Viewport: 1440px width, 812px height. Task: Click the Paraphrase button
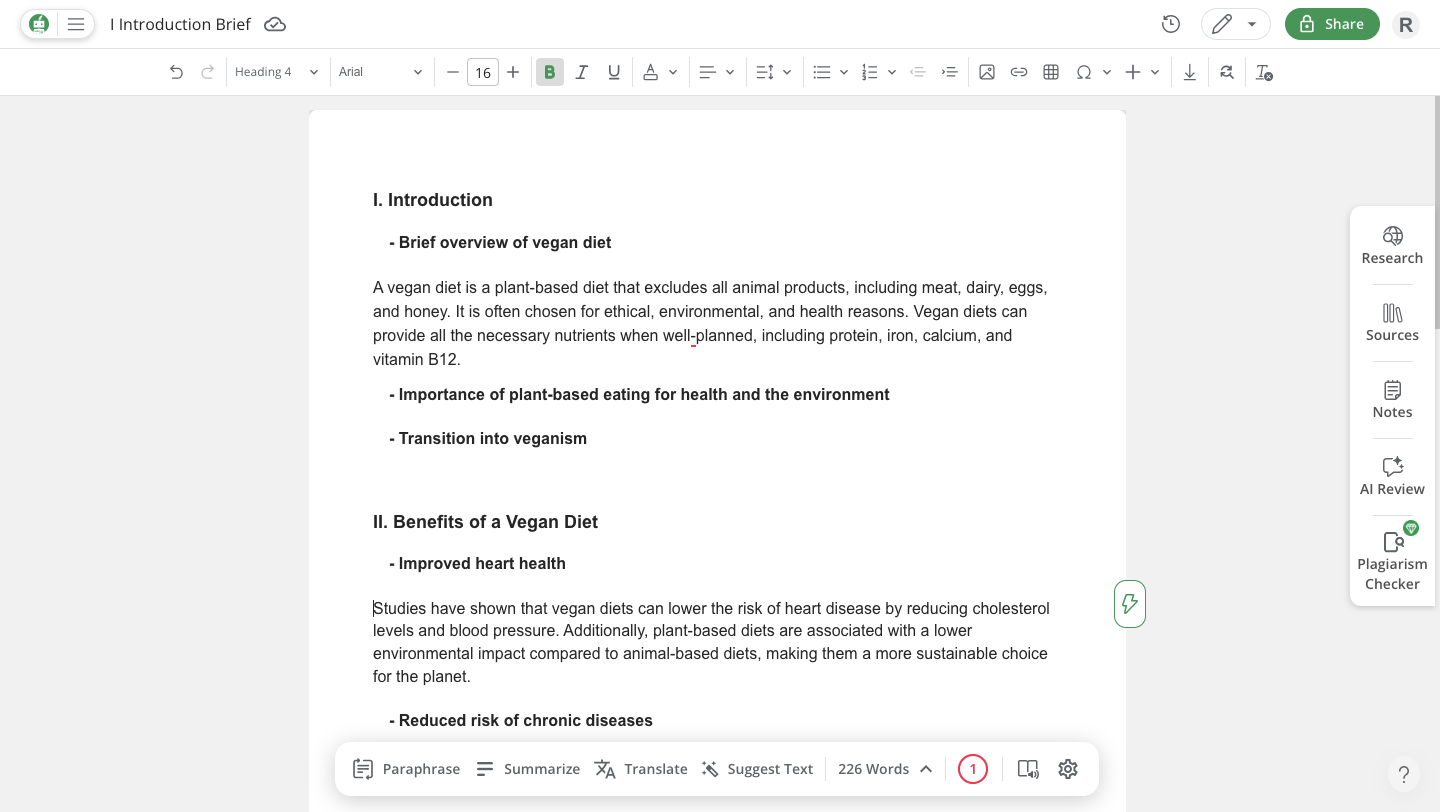[x=406, y=769]
